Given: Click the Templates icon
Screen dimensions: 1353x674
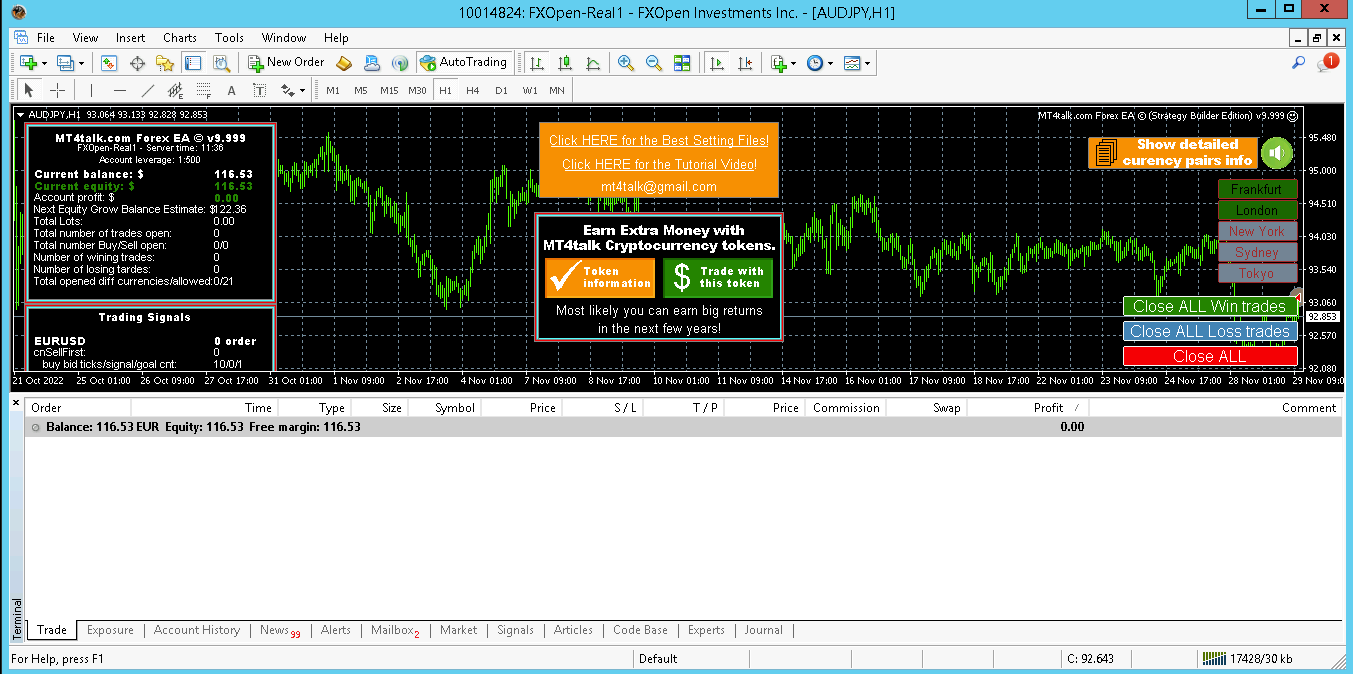Looking at the screenshot, I should point(852,62).
